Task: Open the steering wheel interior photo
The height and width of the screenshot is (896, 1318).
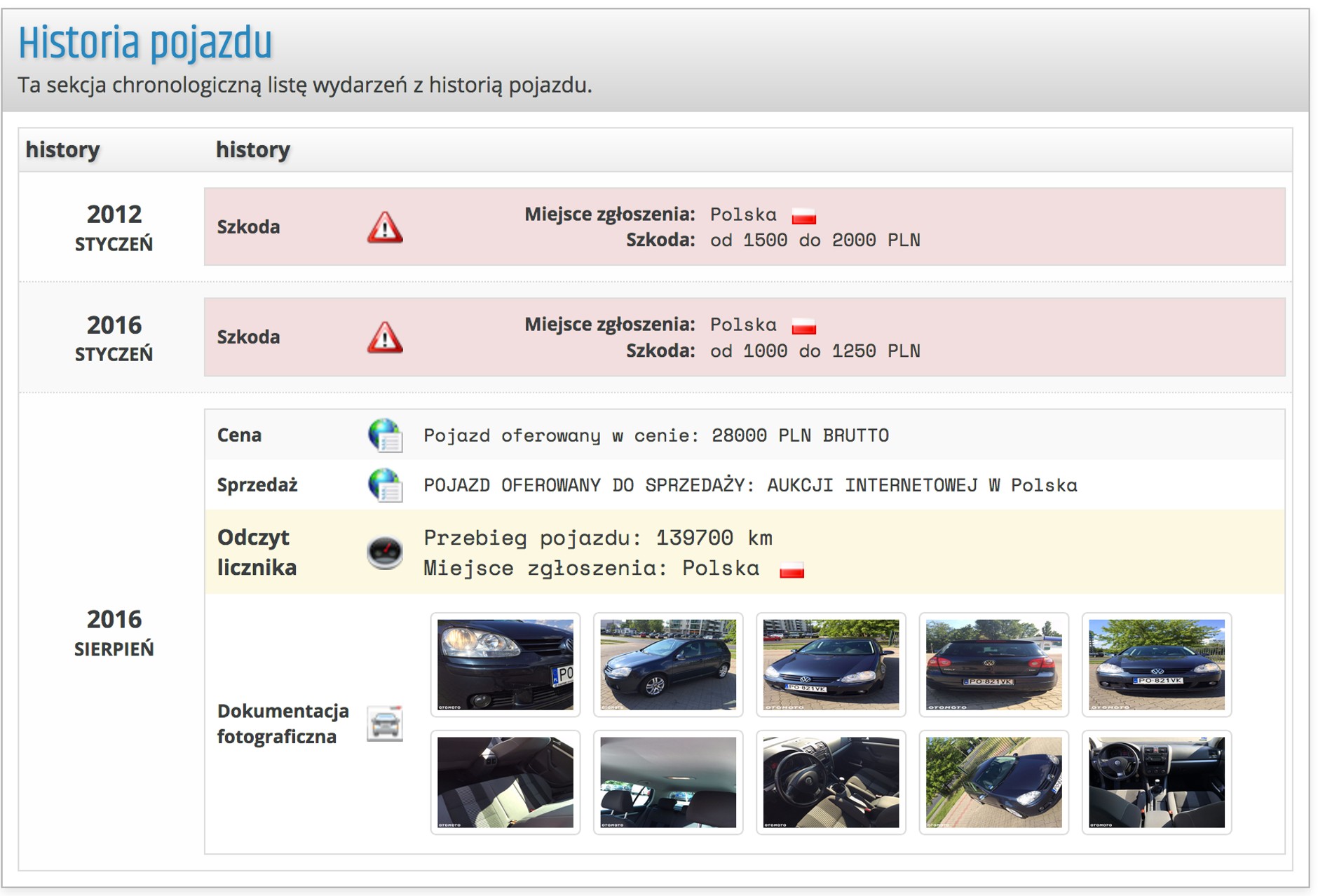Action: coord(831,782)
